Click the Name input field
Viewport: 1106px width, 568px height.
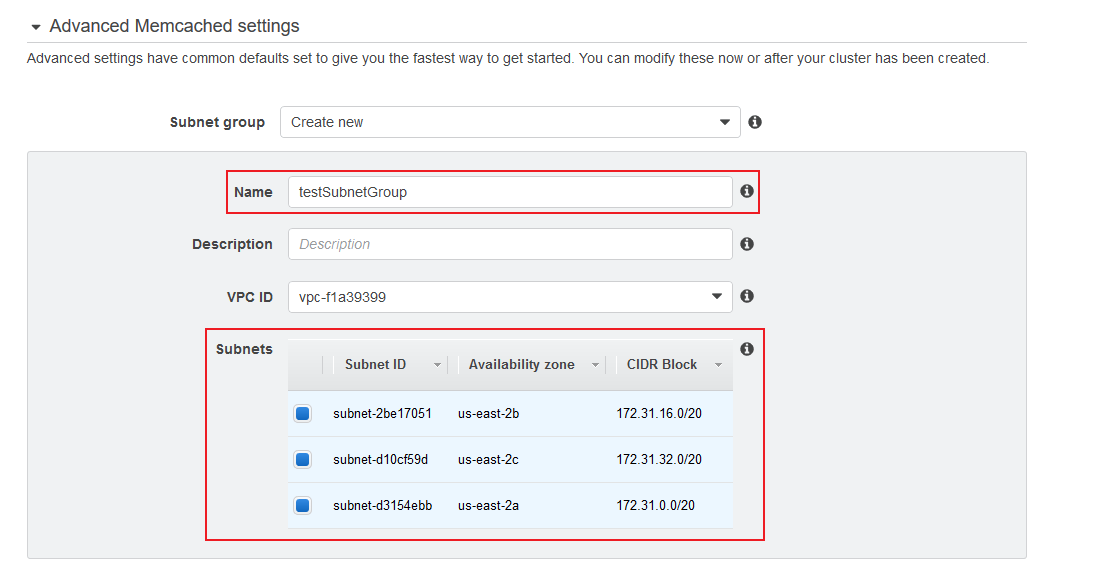click(510, 192)
